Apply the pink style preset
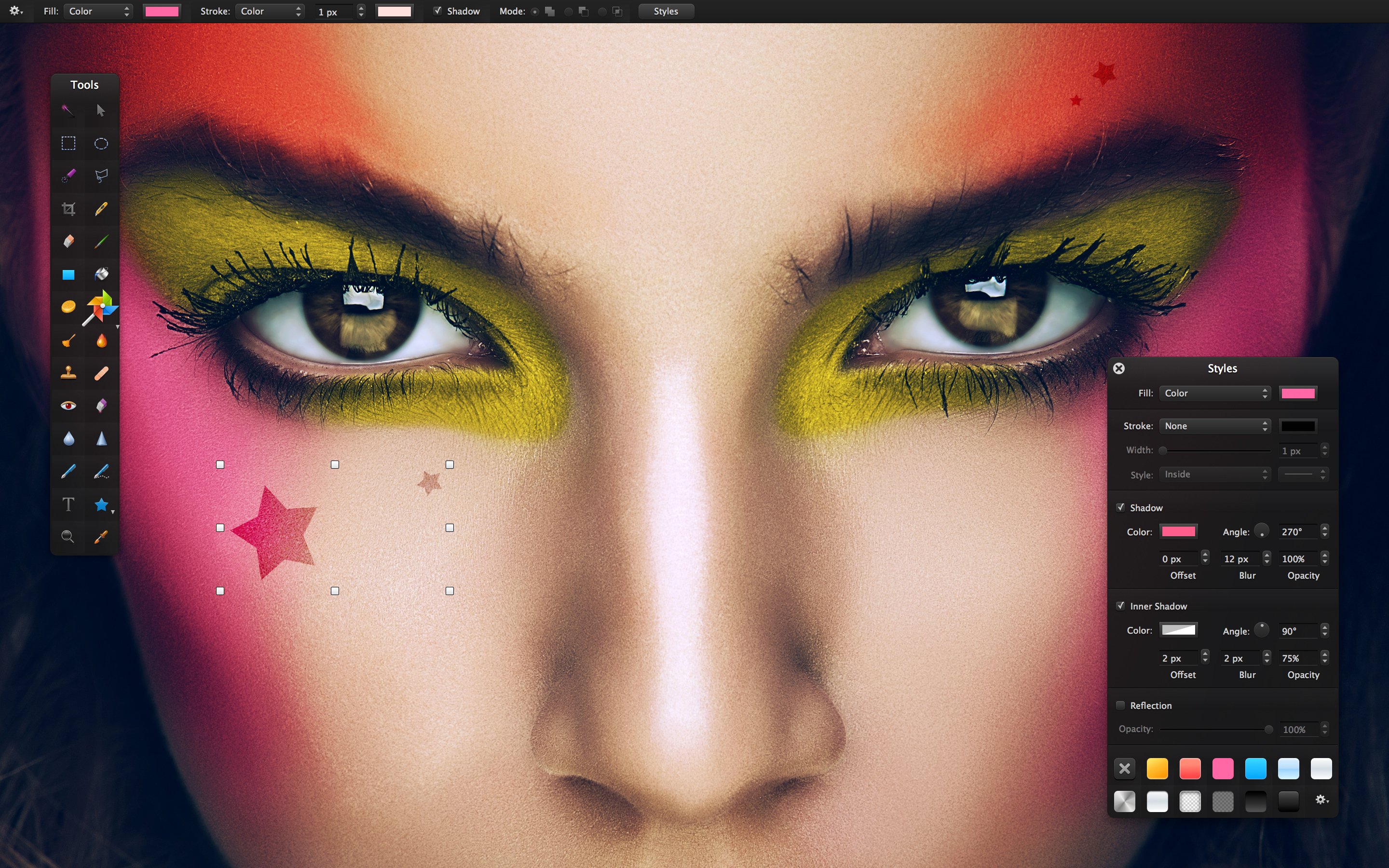This screenshot has width=1389, height=868. pos(1223,769)
